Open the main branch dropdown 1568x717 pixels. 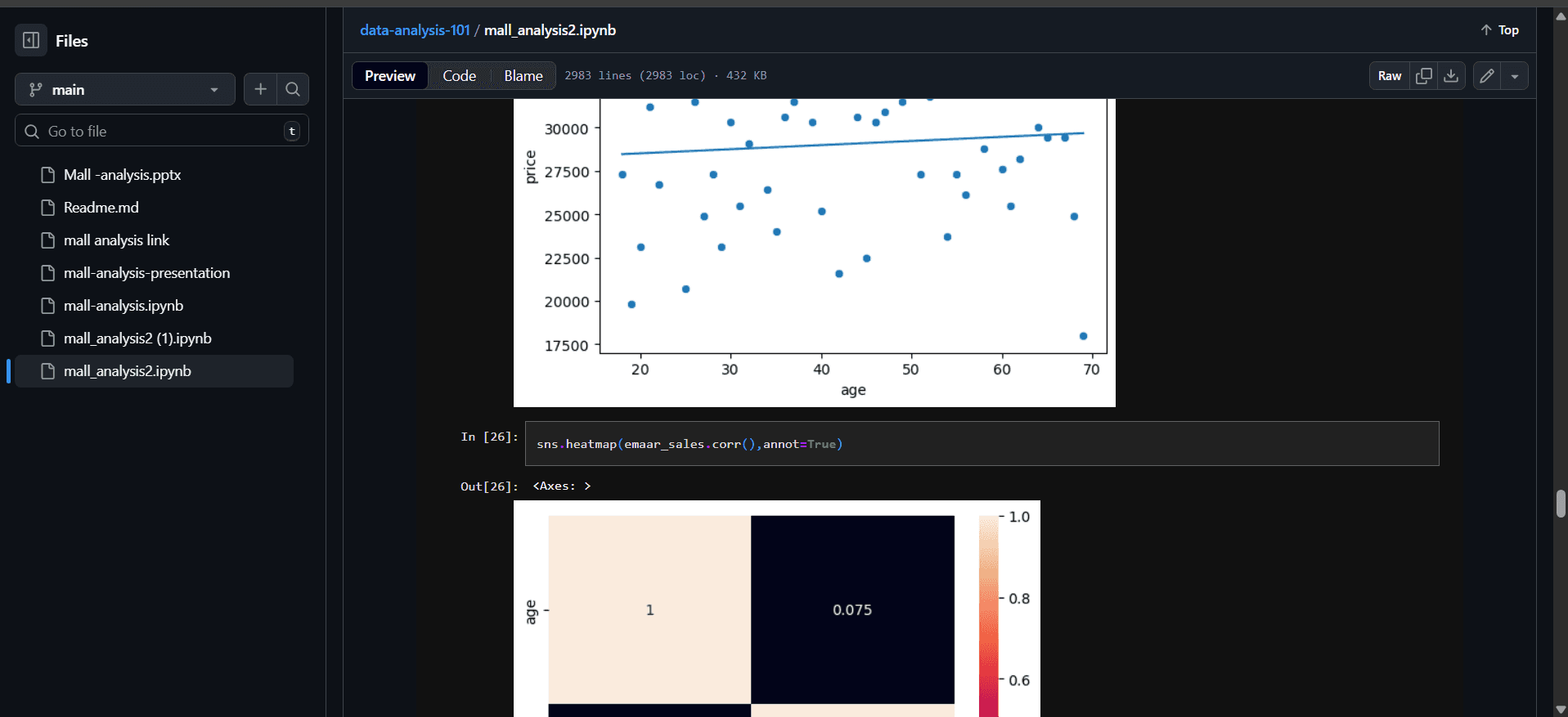coord(125,89)
